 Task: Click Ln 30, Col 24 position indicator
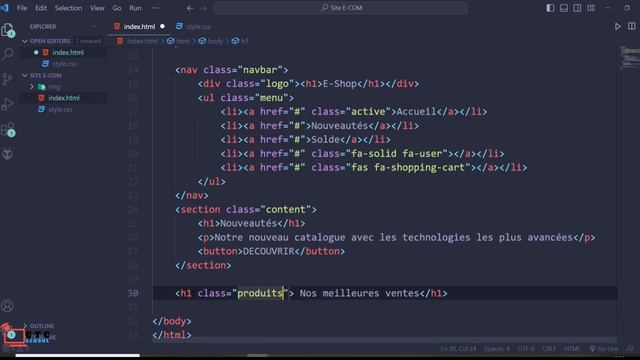[458, 349]
